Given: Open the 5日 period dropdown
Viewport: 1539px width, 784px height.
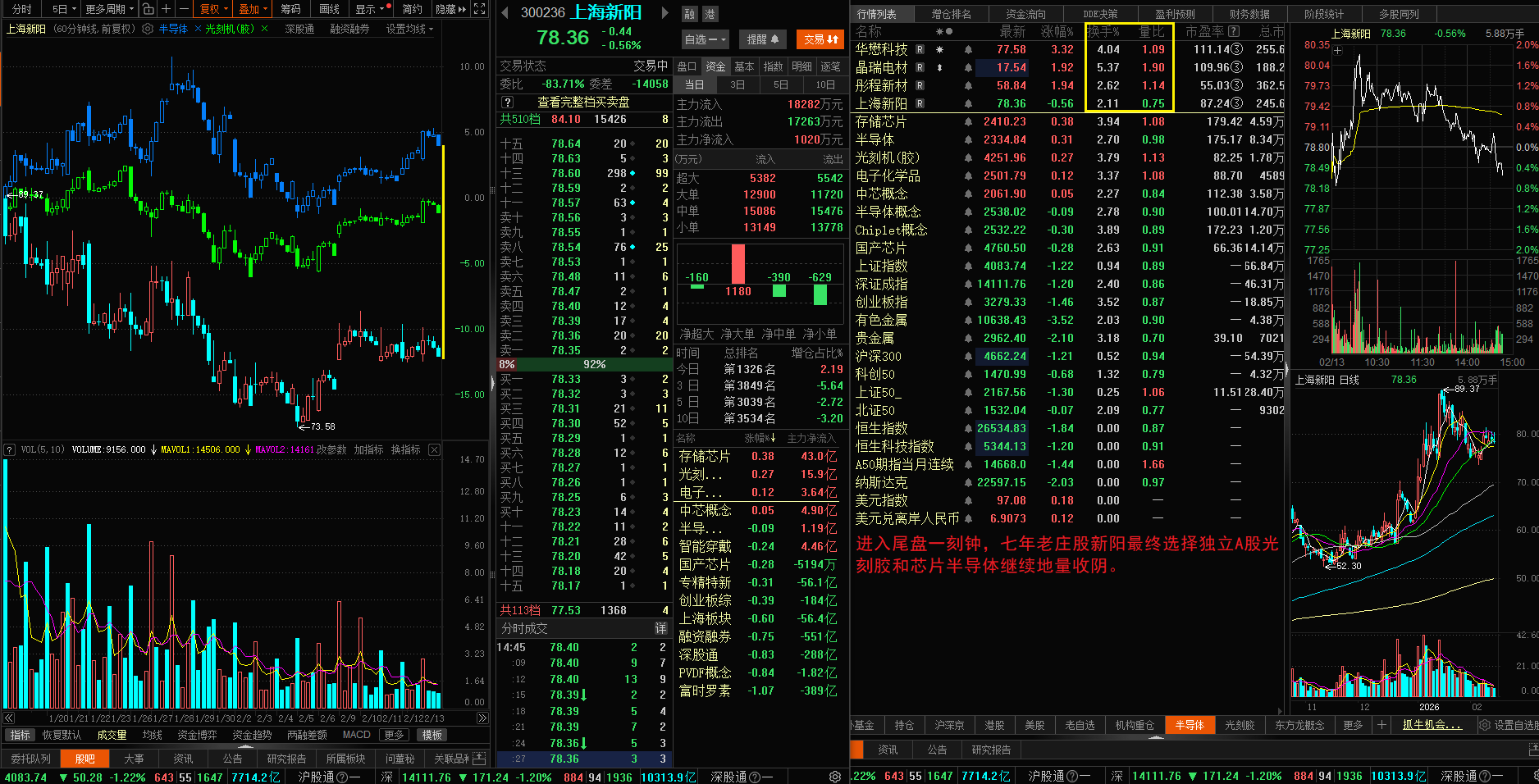Looking at the screenshot, I should click(x=64, y=9).
